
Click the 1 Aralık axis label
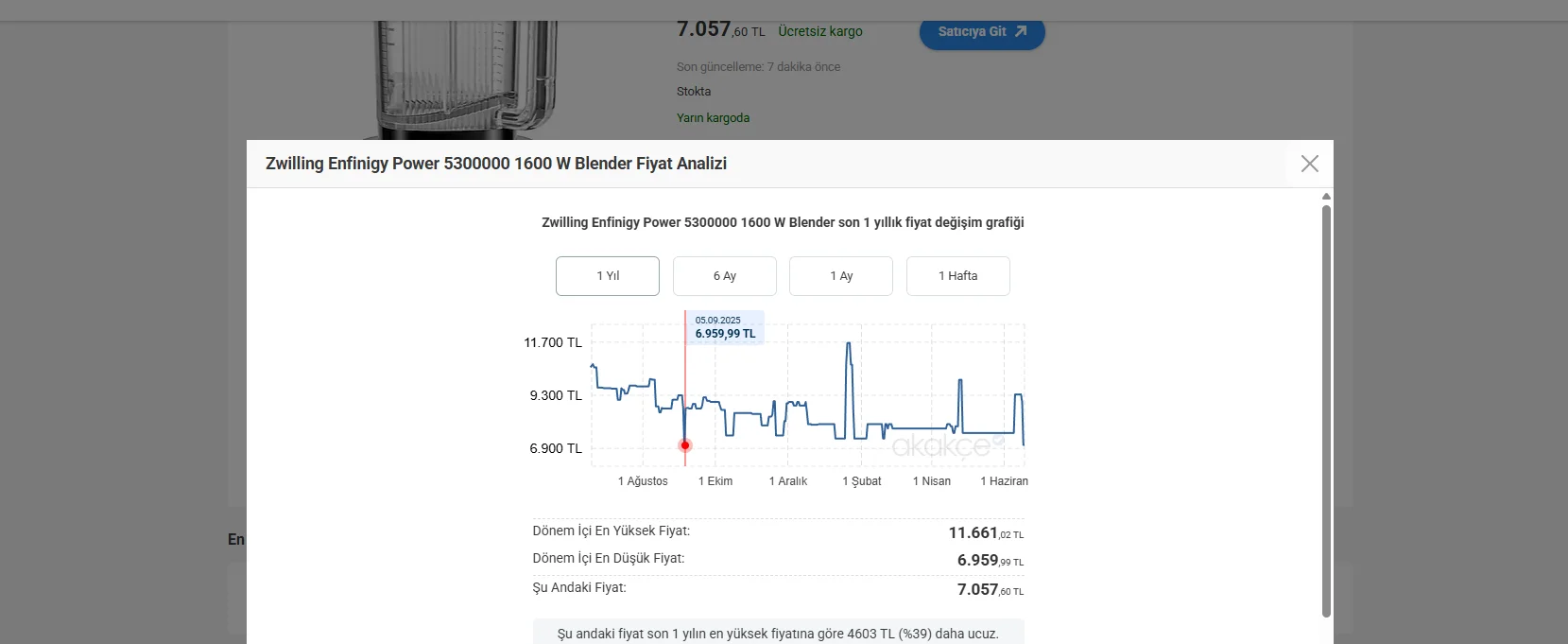788,481
